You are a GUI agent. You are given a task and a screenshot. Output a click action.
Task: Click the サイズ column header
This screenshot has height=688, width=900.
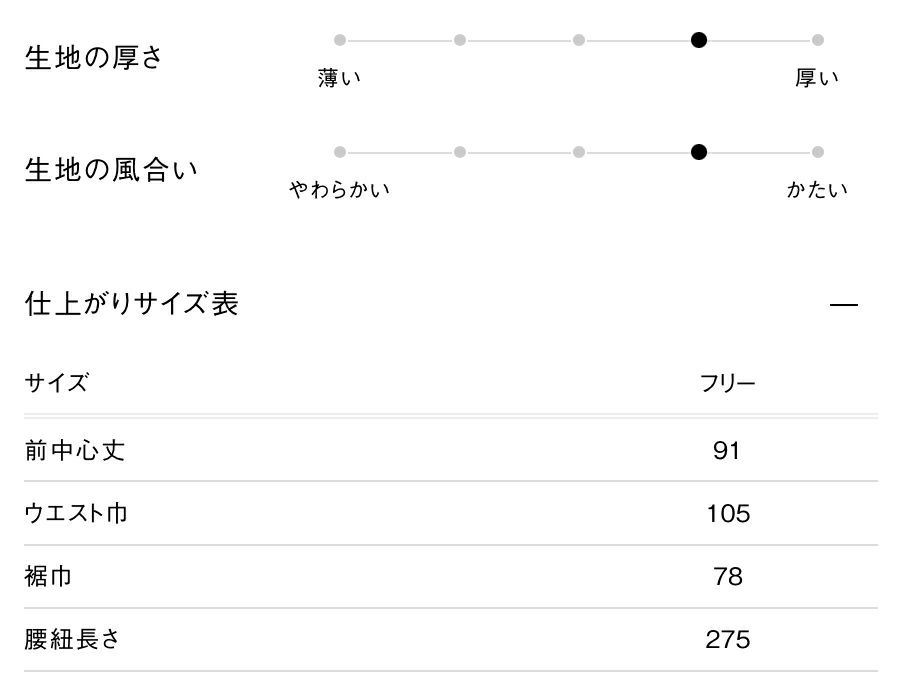tap(56, 383)
